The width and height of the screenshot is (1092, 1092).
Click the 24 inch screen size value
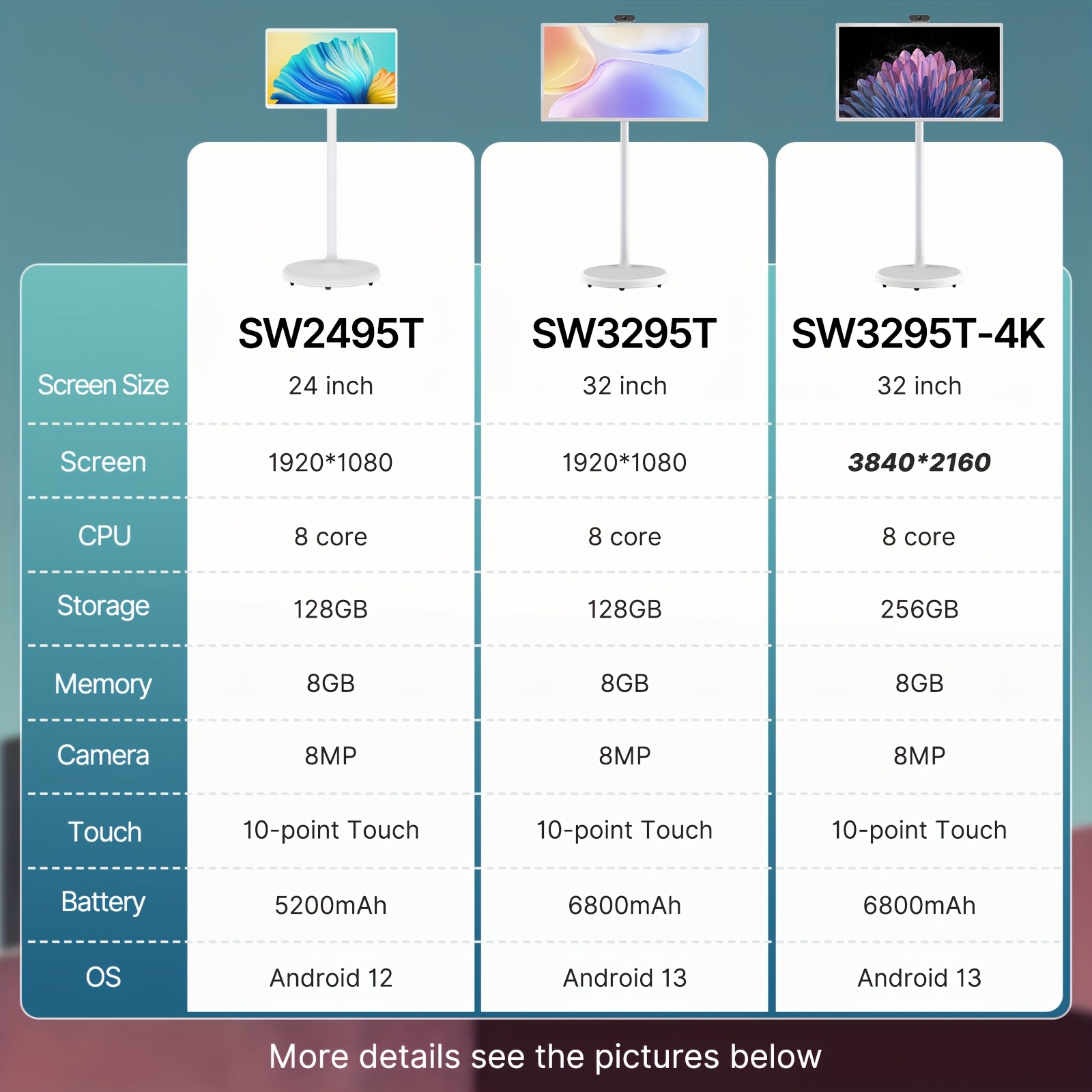331,386
